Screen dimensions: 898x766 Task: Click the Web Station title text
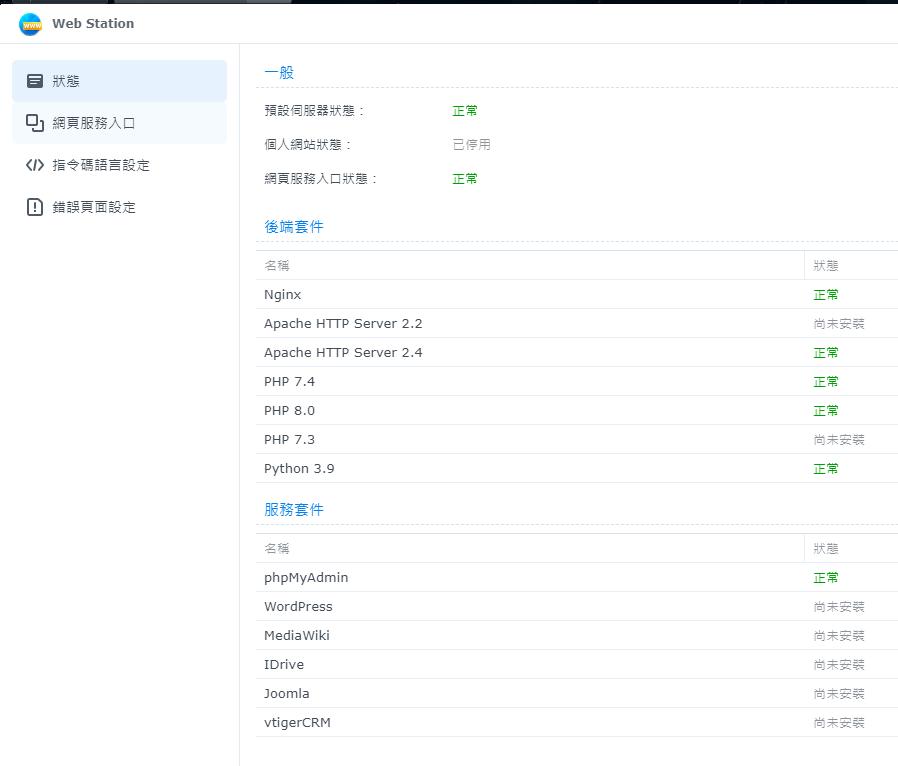point(93,23)
